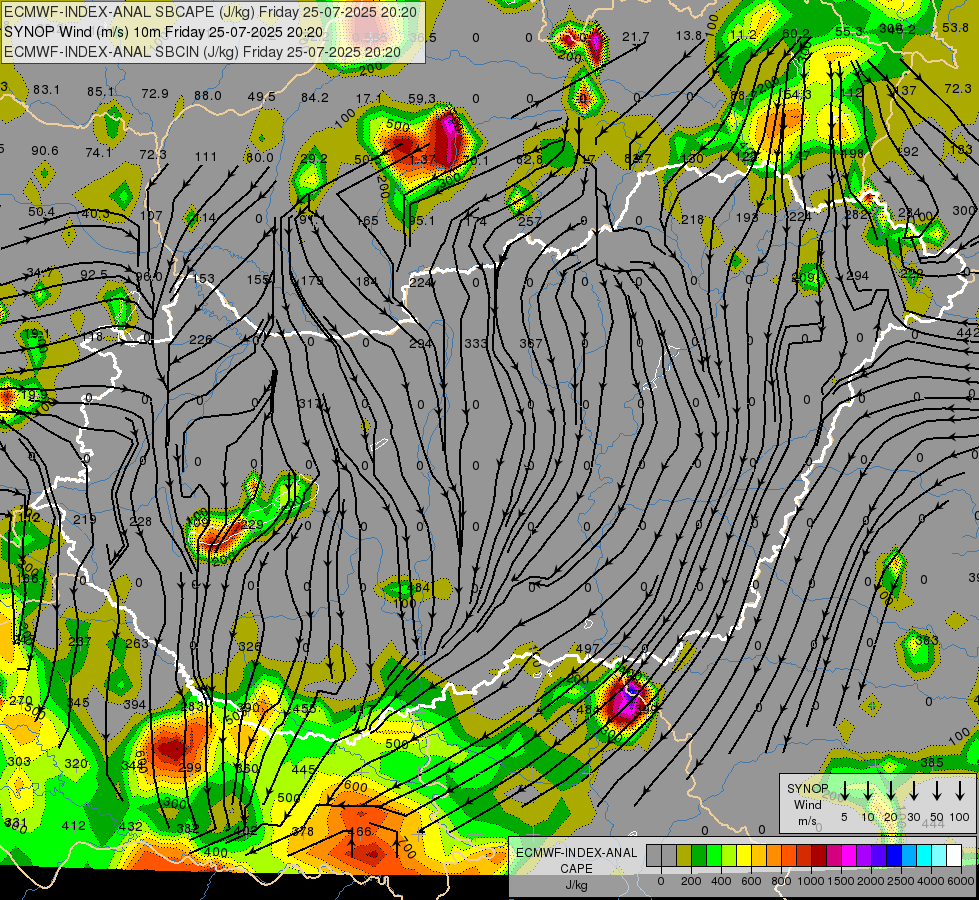This screenshot has width=979, height=900.
Task: Select the bright magenta legend swatch
Action: tap(849, 856)
